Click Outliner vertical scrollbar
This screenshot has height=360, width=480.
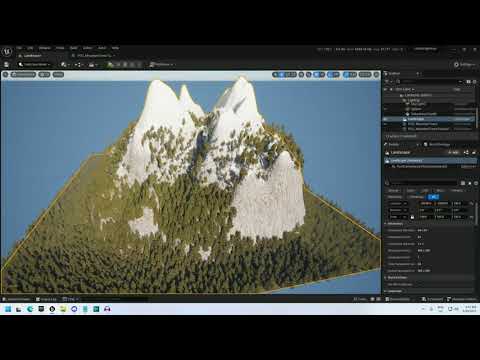(477, 117)
